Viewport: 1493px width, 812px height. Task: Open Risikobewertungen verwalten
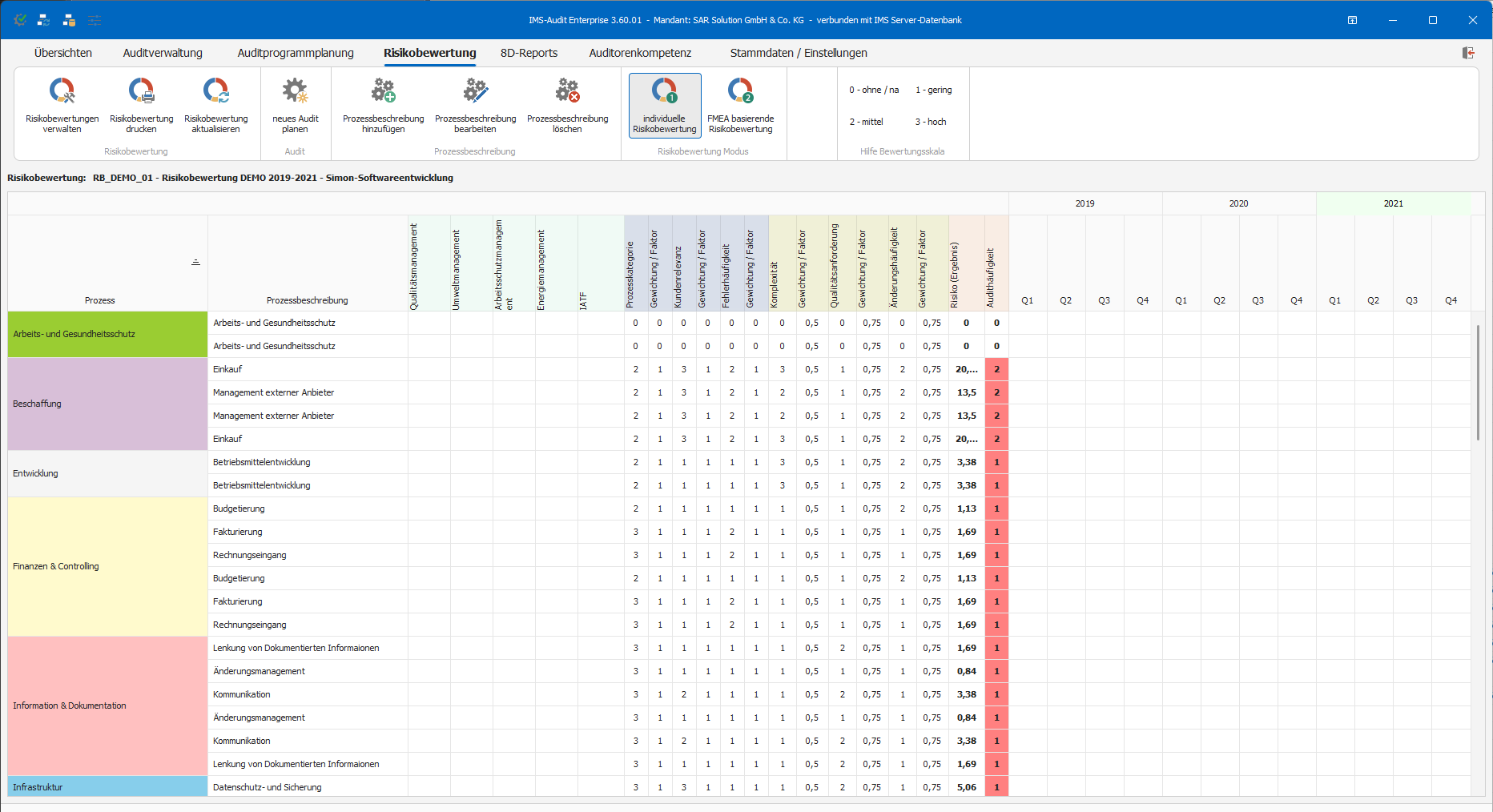click(x=62, y=106)
